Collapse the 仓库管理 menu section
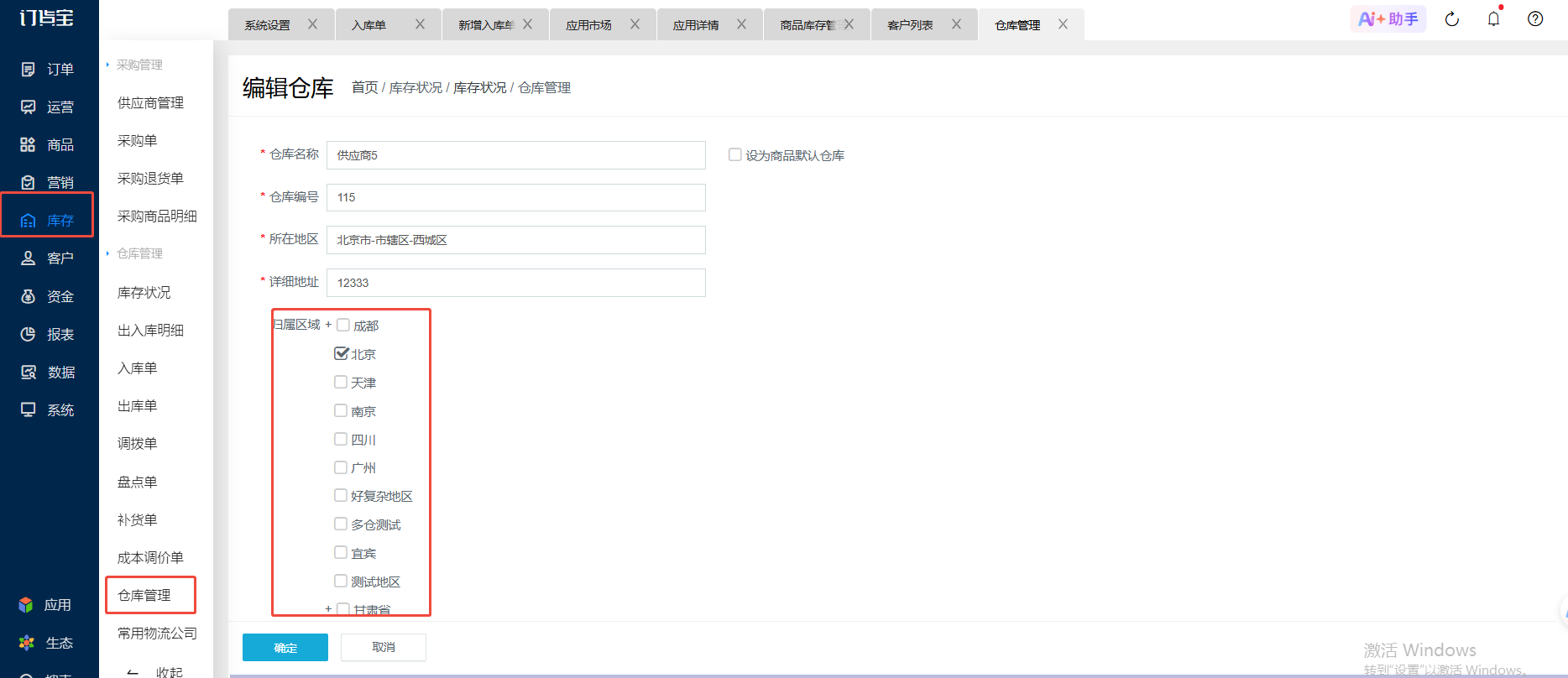1568x678 pixels. [134, 253]
